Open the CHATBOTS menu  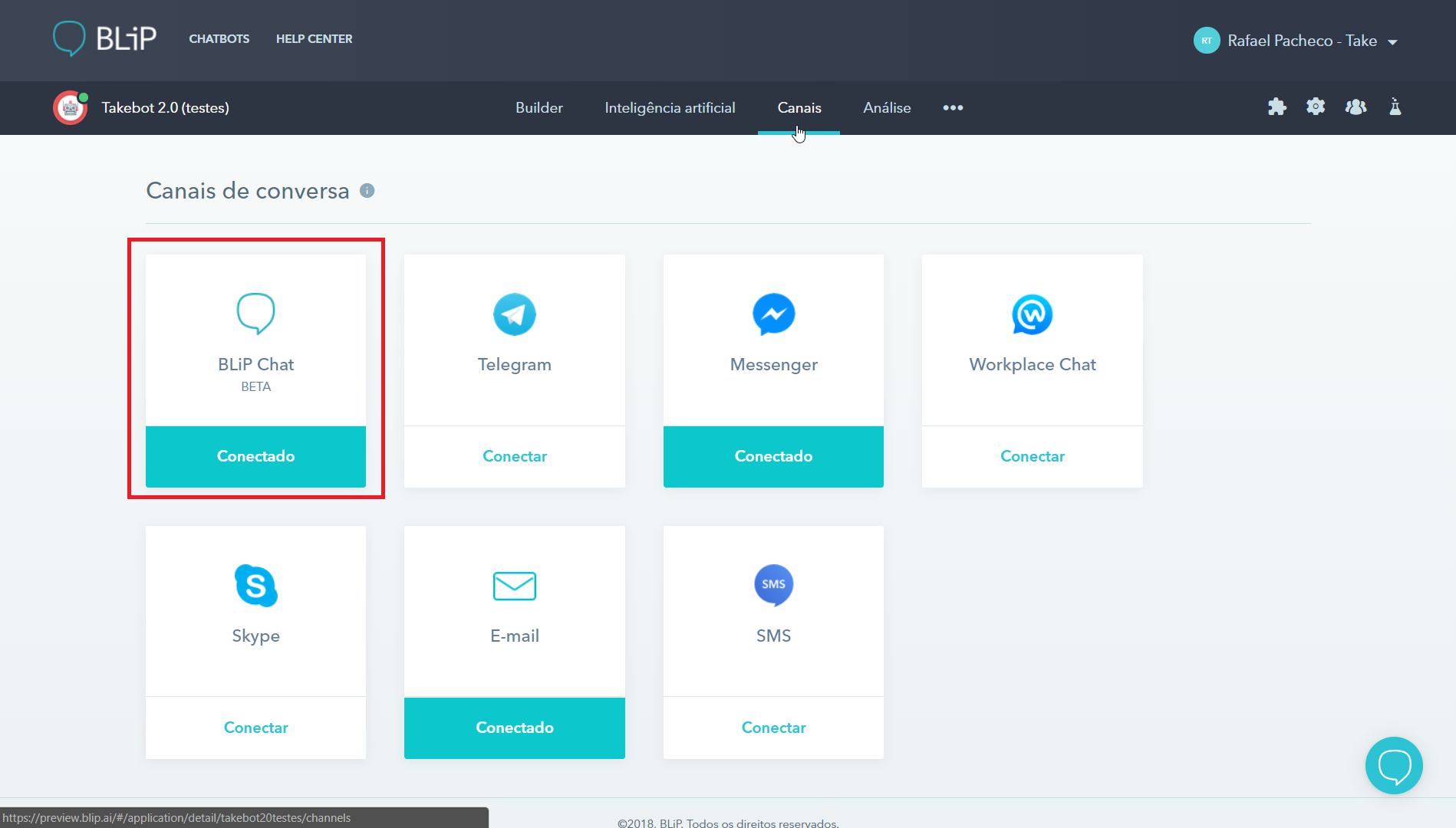pos(219,39)
